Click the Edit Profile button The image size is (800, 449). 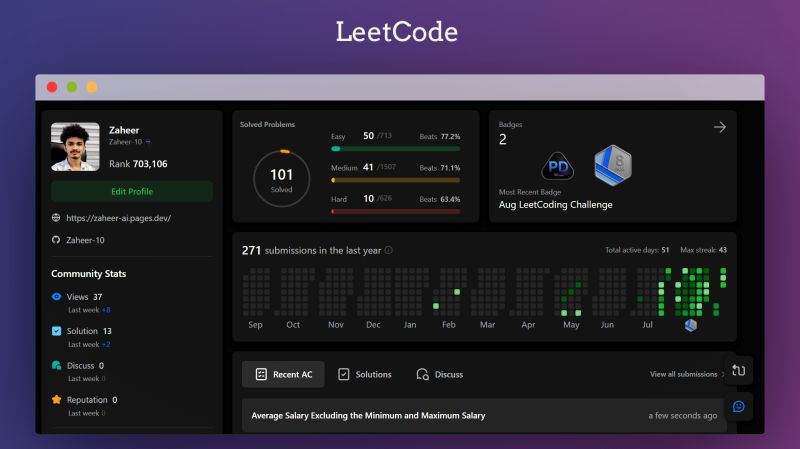pos(132,191)
